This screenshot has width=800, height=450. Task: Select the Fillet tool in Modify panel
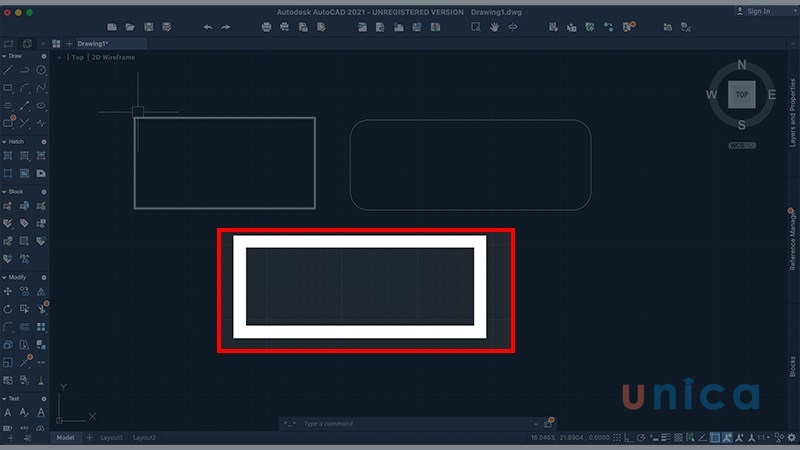tap(8, 327)
